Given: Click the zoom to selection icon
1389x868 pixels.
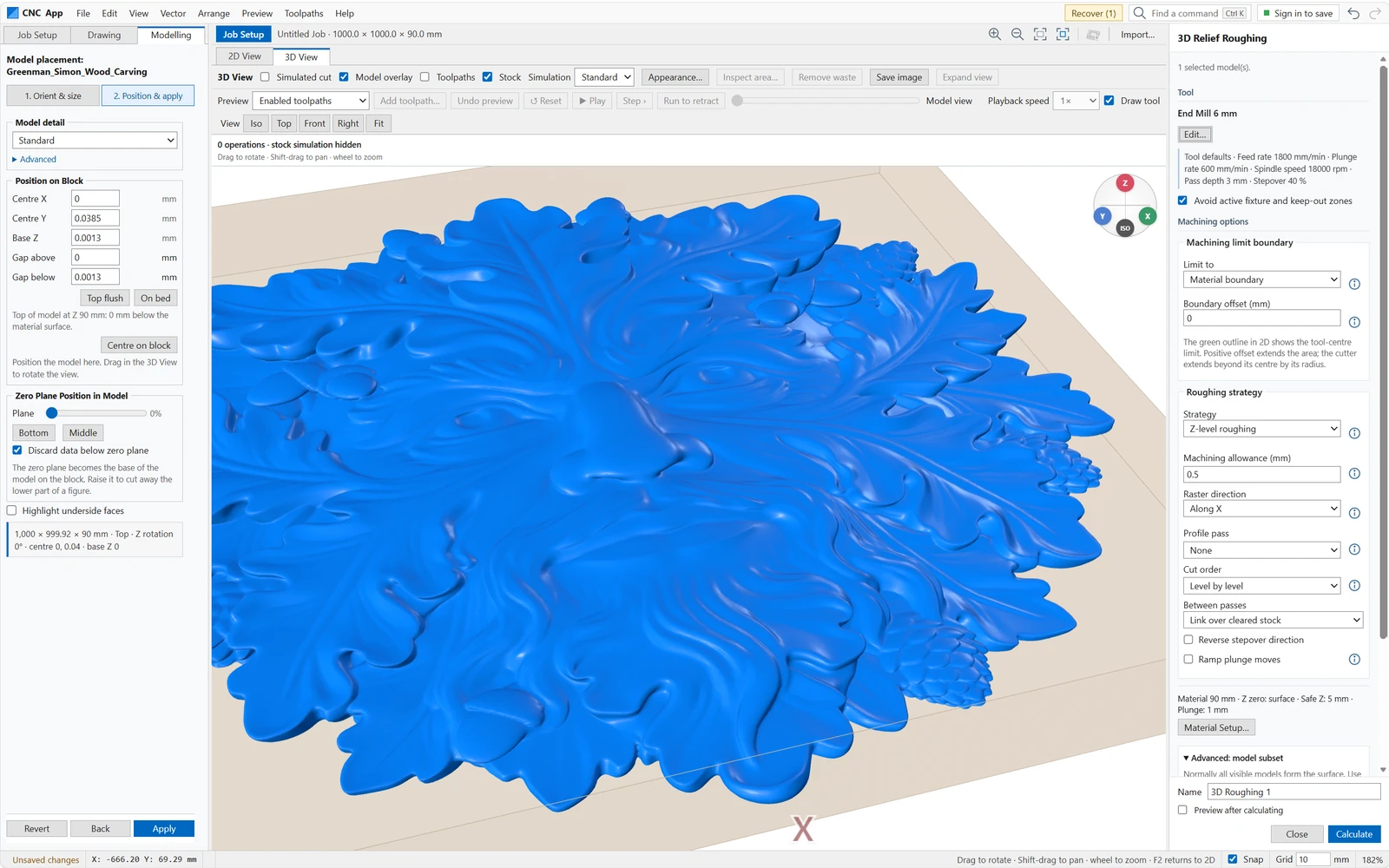Looking at the screenshot, I should tap(1063, 35).
